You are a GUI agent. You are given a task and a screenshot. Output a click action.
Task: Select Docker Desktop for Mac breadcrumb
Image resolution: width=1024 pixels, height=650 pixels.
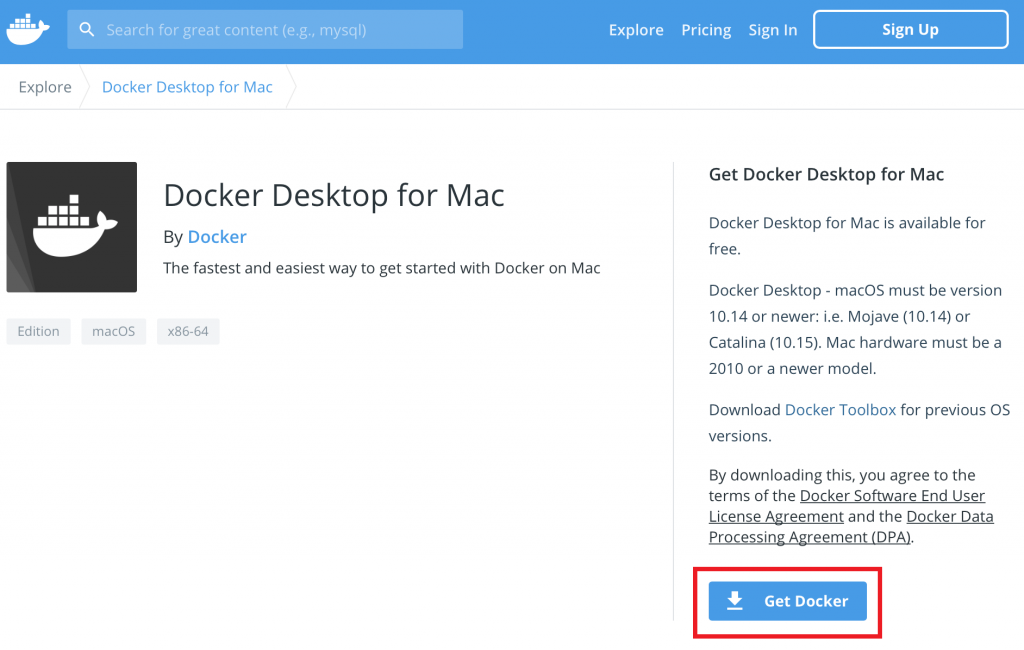click(x=187, y=87)
